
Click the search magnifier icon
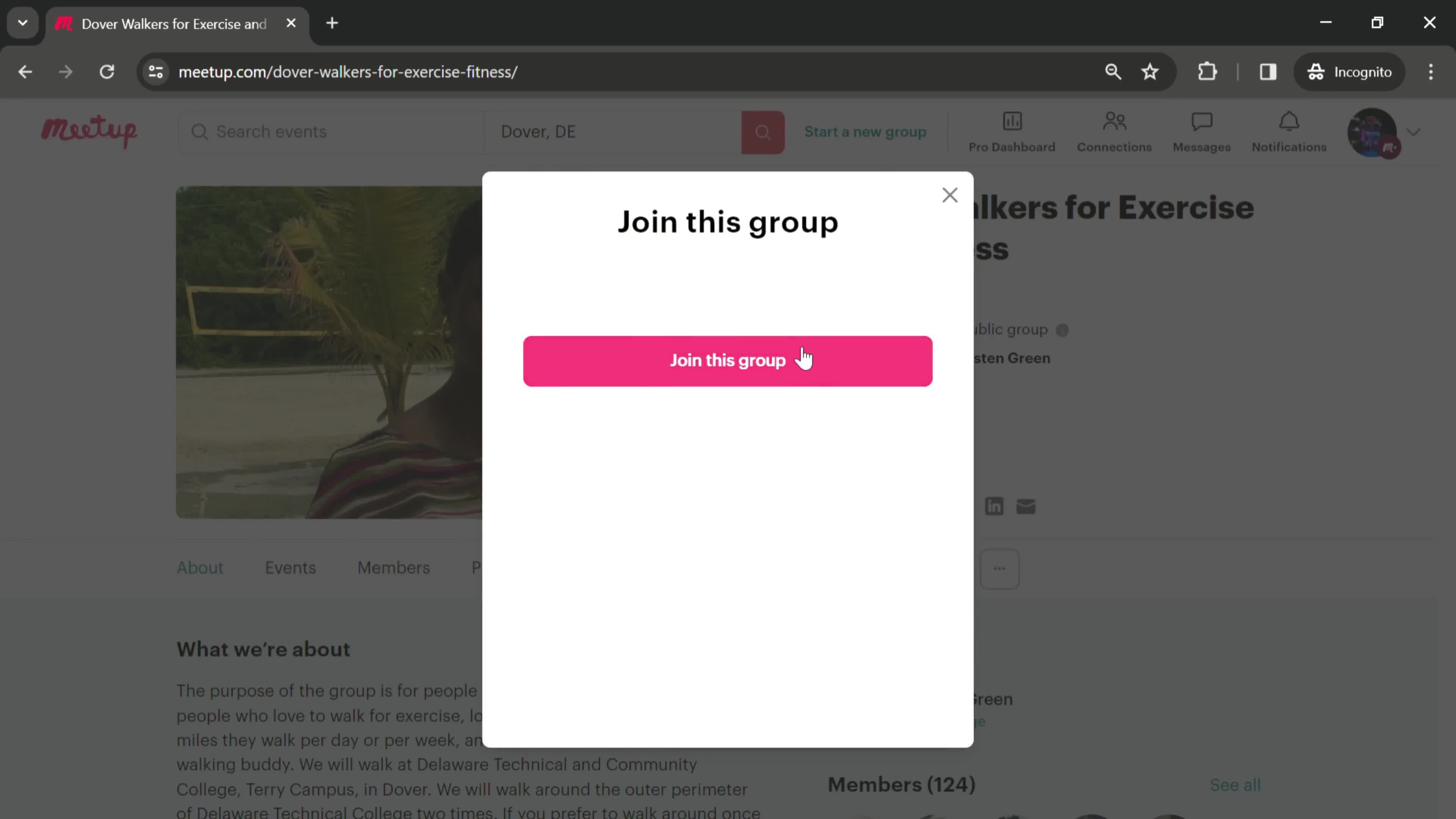763,131
